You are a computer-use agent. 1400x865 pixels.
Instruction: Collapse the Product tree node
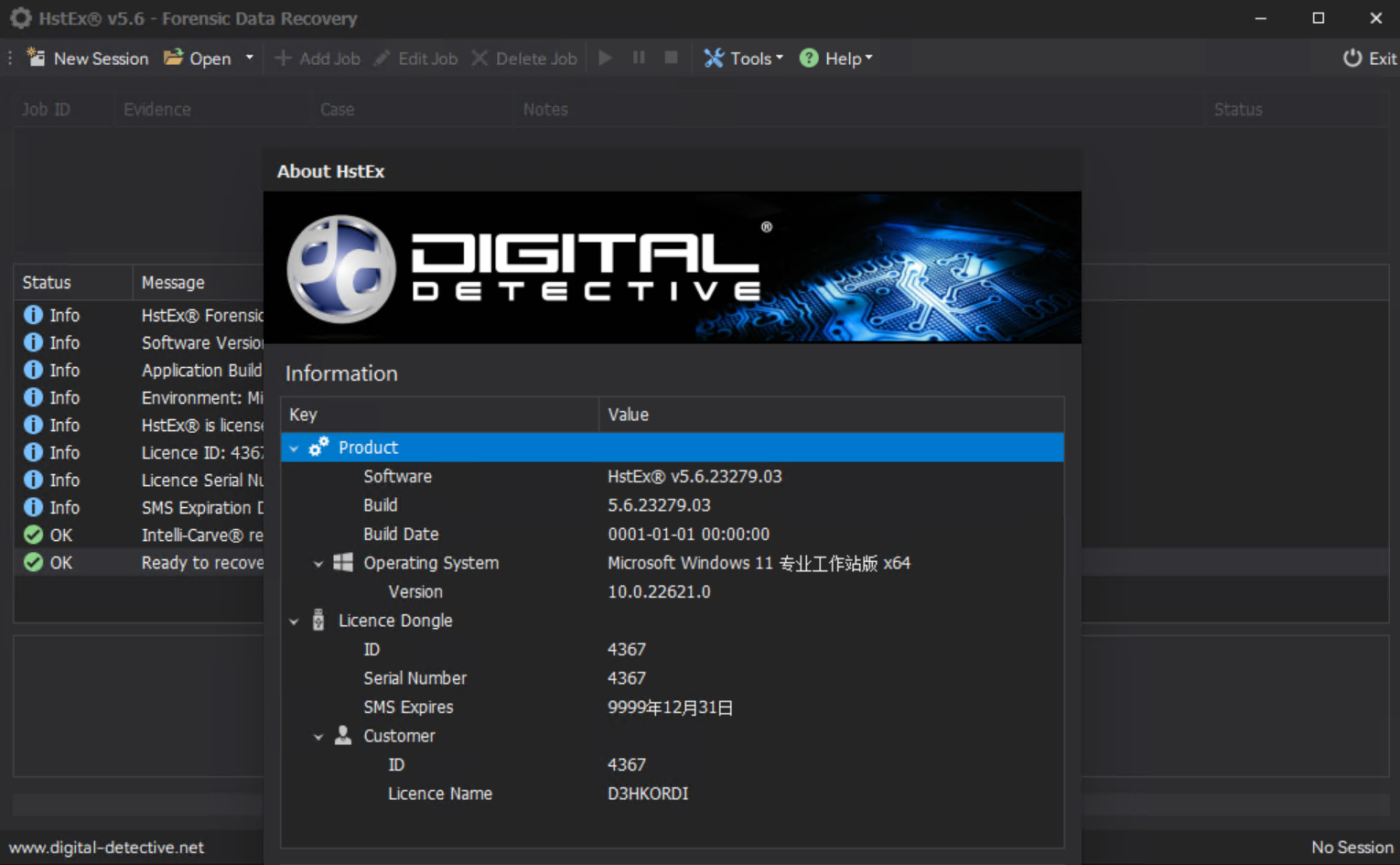tap(294, 449)
